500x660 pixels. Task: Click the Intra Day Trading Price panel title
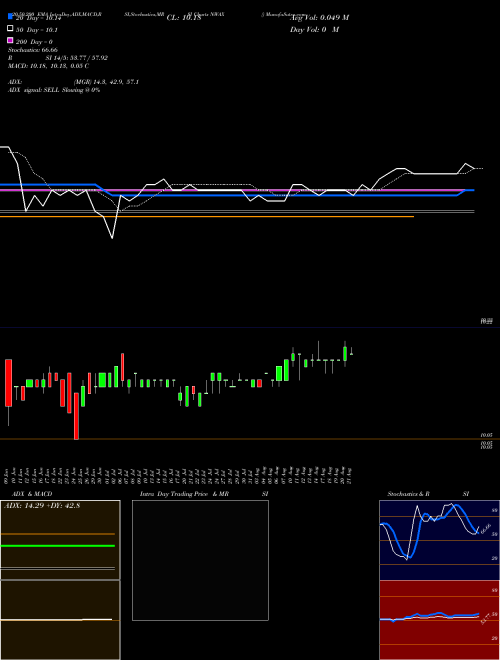184,494
